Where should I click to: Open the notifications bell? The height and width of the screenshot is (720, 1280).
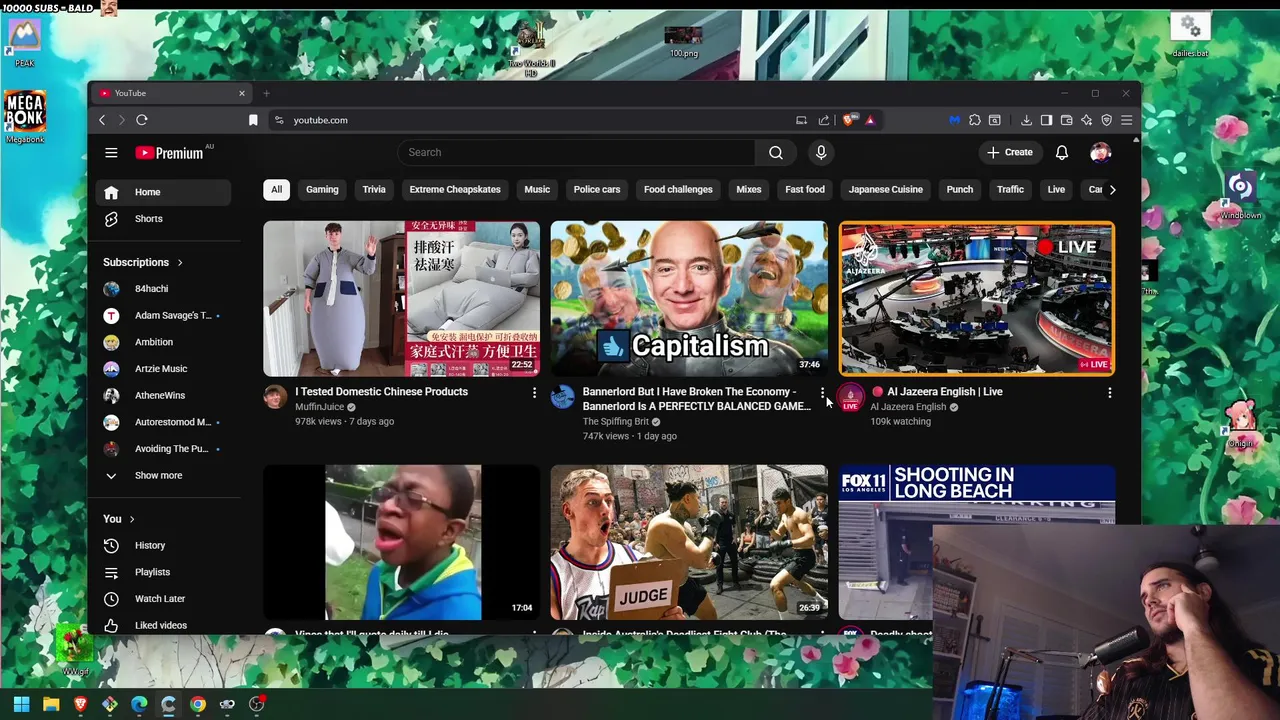1062,152
